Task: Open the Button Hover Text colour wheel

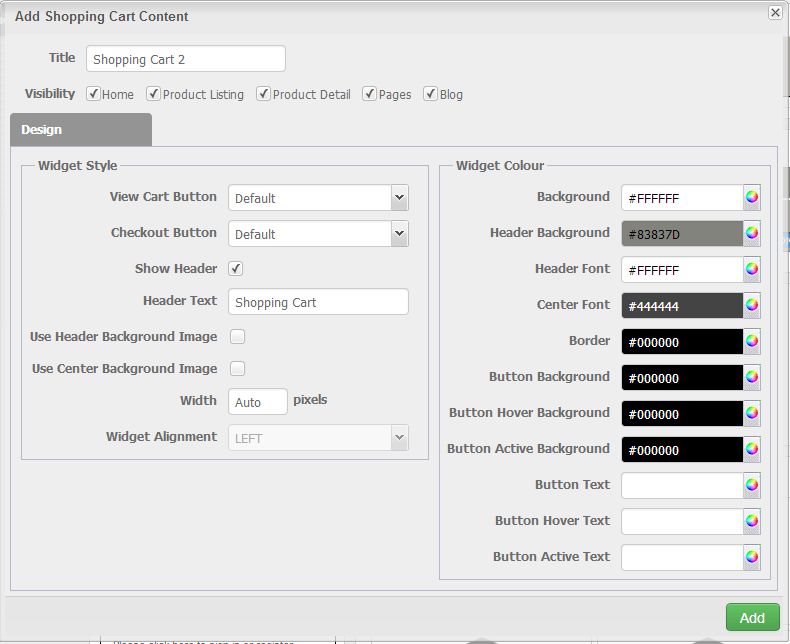Action: pyautogui.click(x=752, y=522)
